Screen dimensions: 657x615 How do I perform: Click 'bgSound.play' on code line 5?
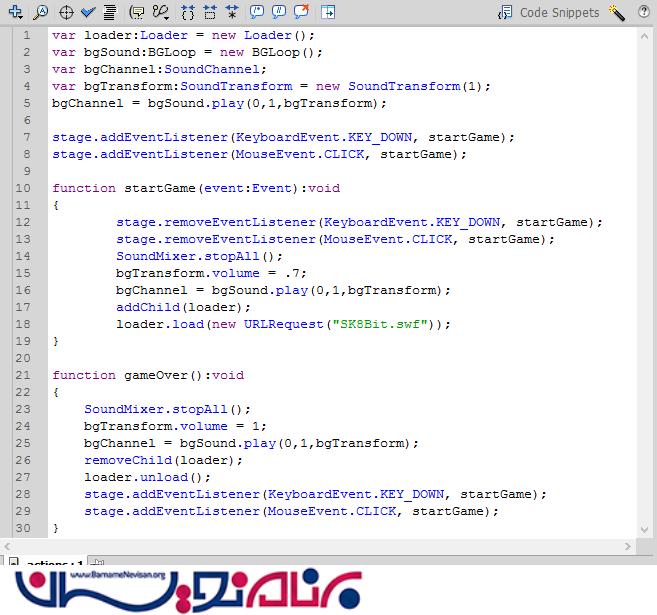pos(196,103)
